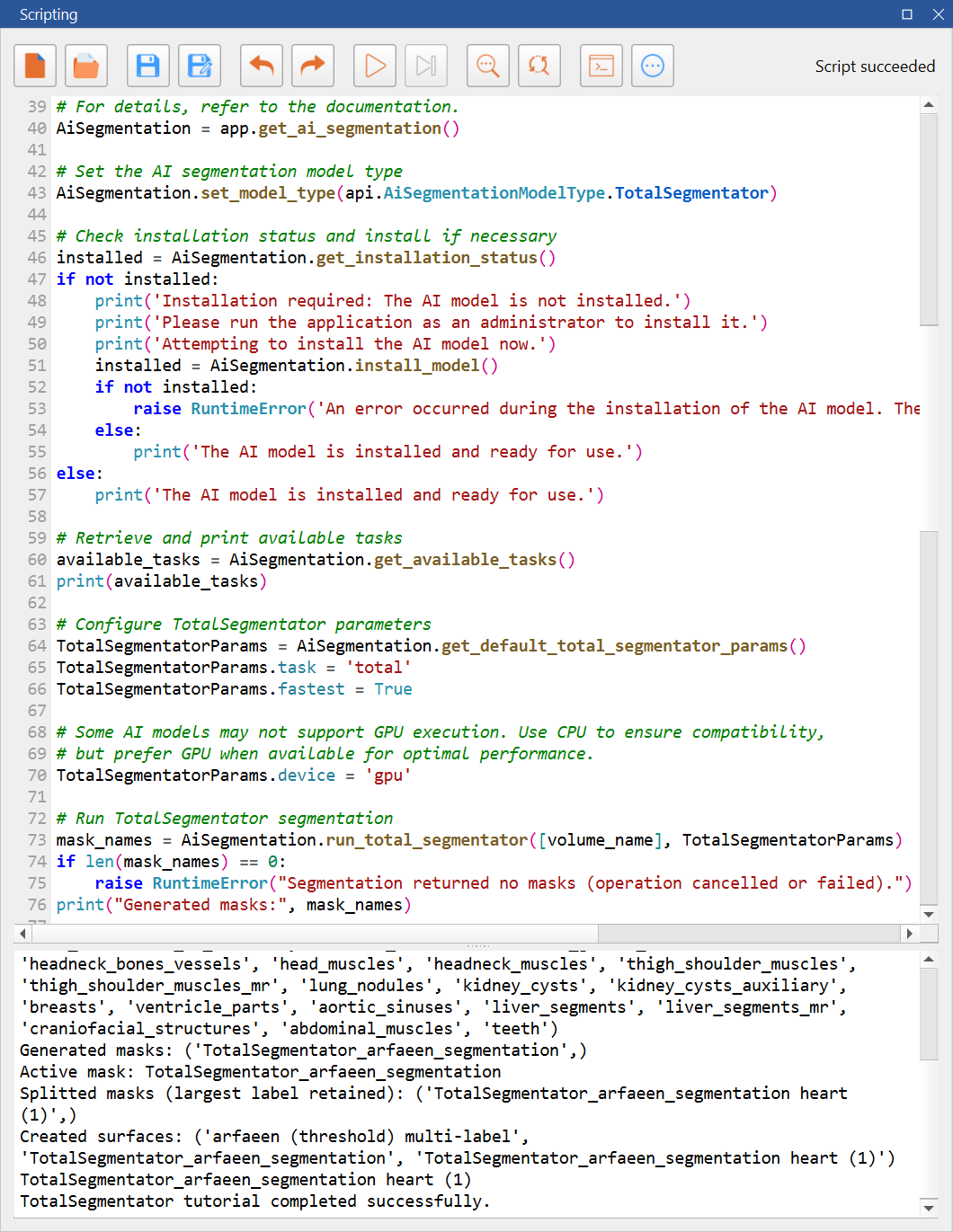Click the Script succeeded status text
Image resolution: width=953 pixels, height=1232 pixels.
(x=874, y=66)
